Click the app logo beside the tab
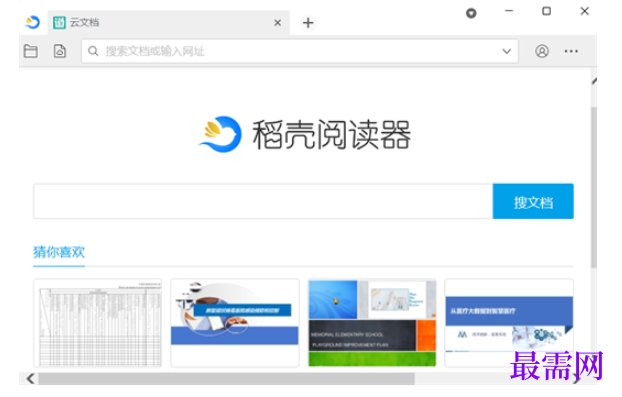The image size is (622, 397). pos(32,22)
